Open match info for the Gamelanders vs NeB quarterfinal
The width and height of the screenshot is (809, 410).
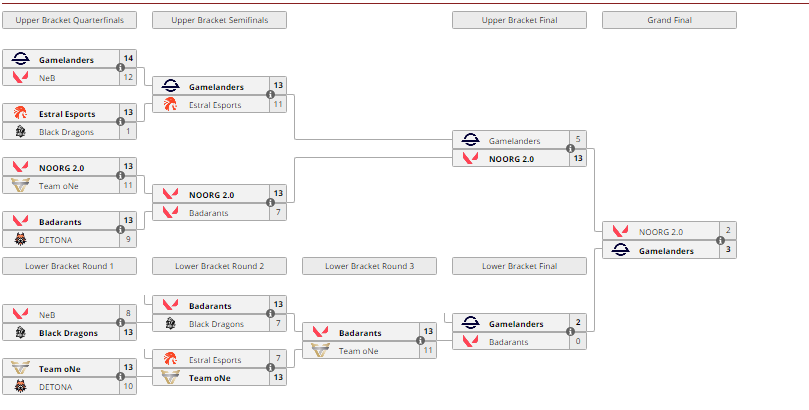120,68
